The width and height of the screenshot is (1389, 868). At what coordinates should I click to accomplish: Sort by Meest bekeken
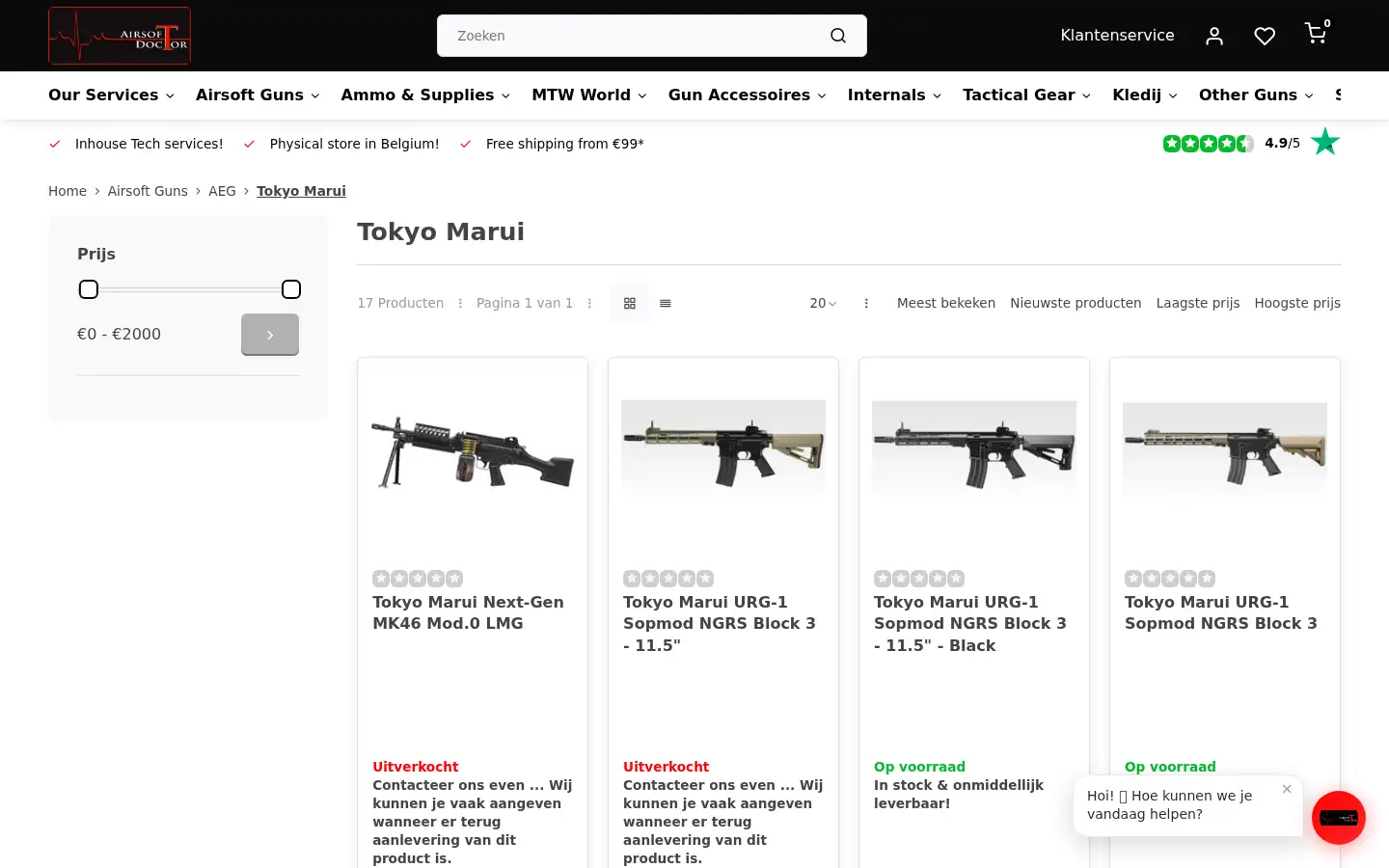[946, 303]
